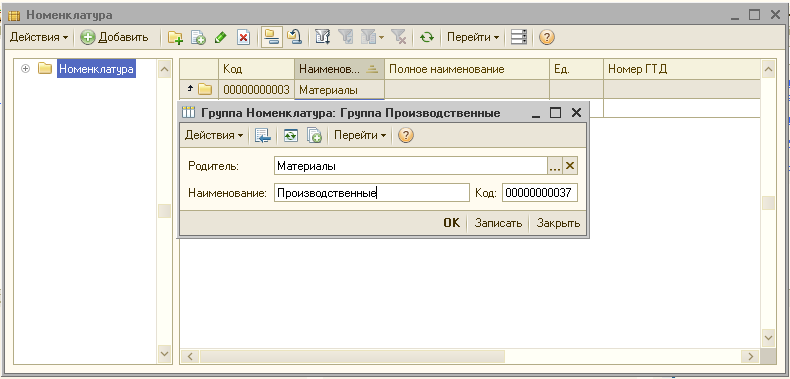Screen dimensions: 790x379
Task: Click the Закрыть button
Action: pos(558,223)
